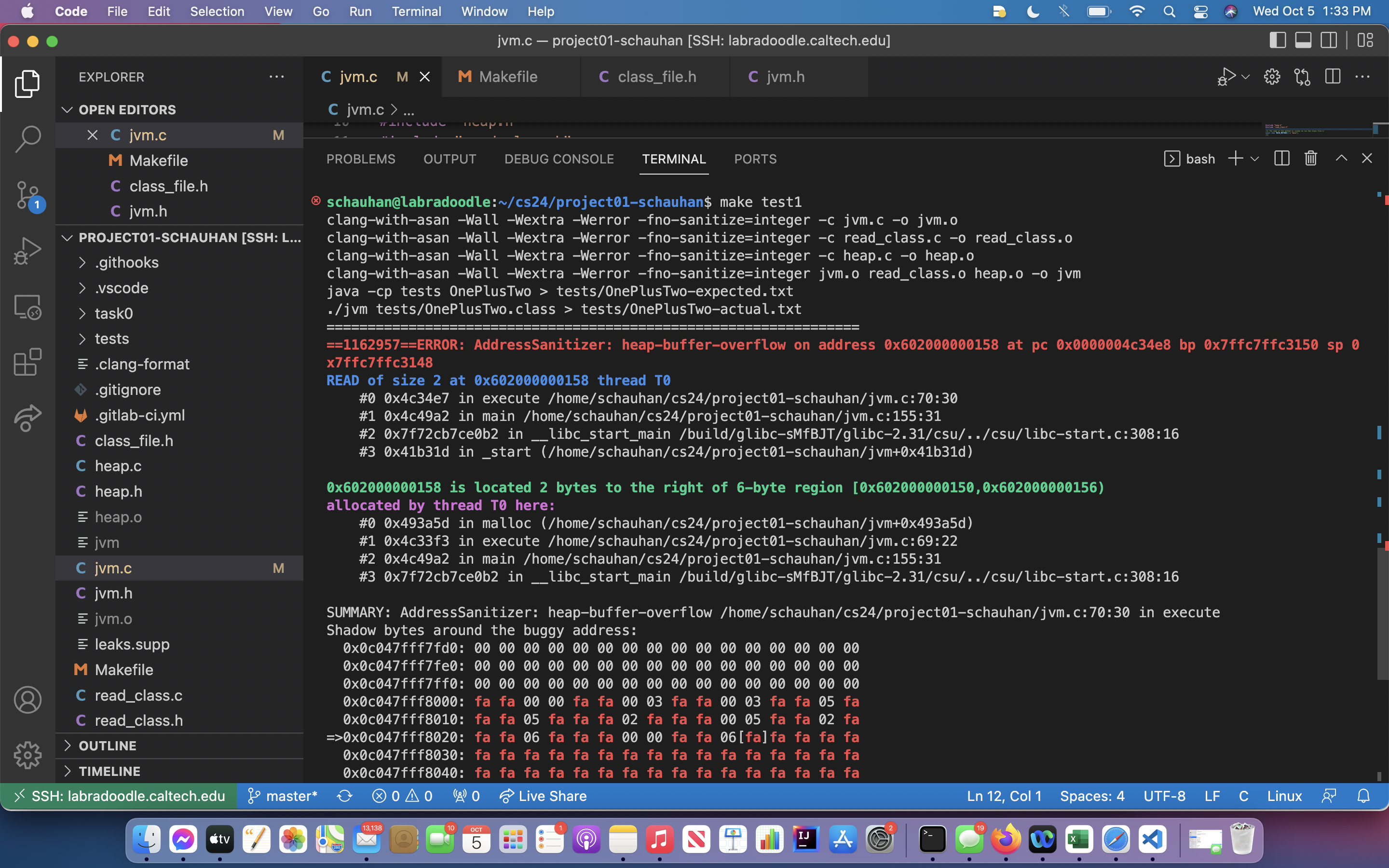The image size is (1389, 868).
Task: Click the master* branch in status bar
Action: [283, 796]
